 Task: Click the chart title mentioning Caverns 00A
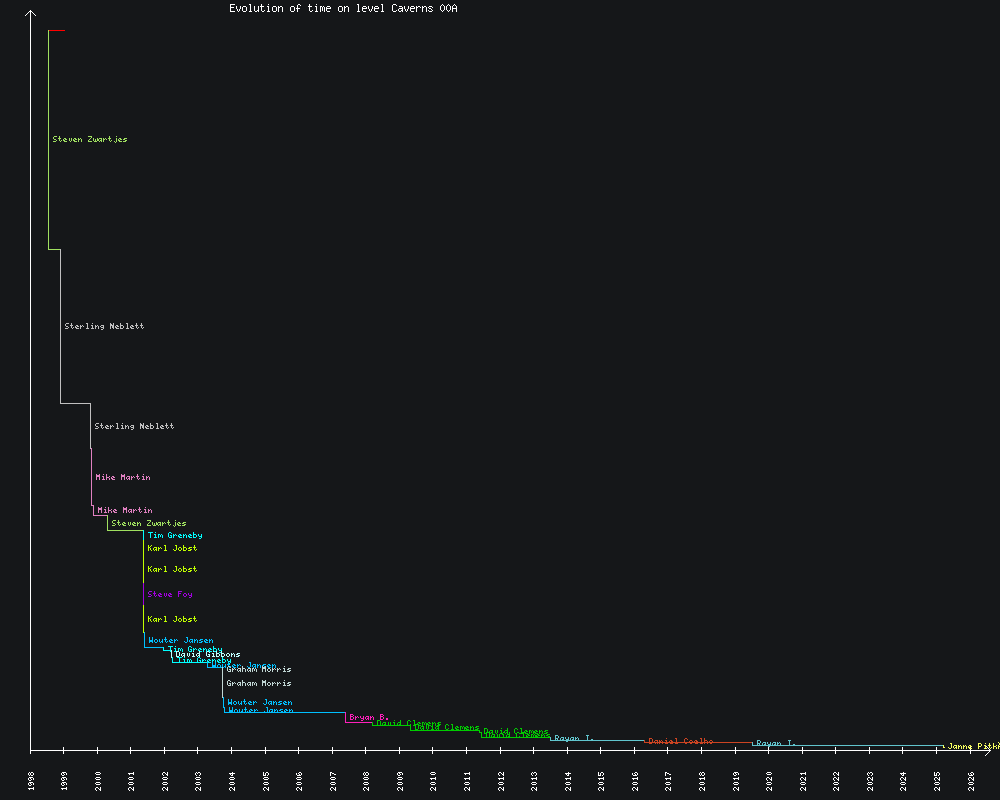pos(343,8)
